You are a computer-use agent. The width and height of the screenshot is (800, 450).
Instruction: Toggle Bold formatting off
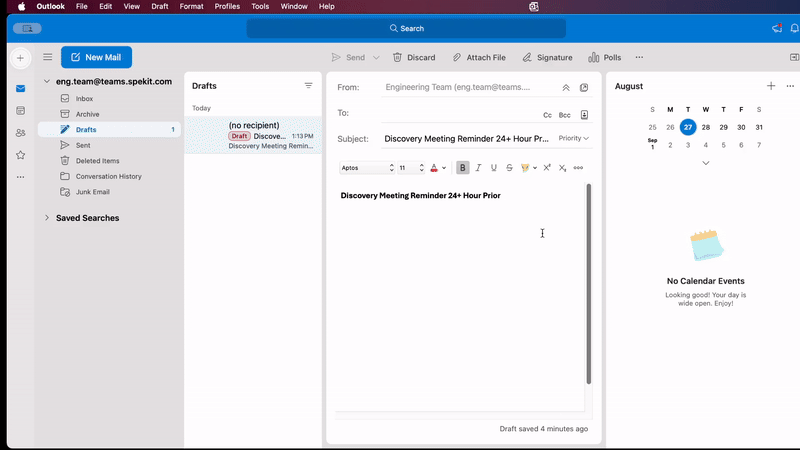462,168
